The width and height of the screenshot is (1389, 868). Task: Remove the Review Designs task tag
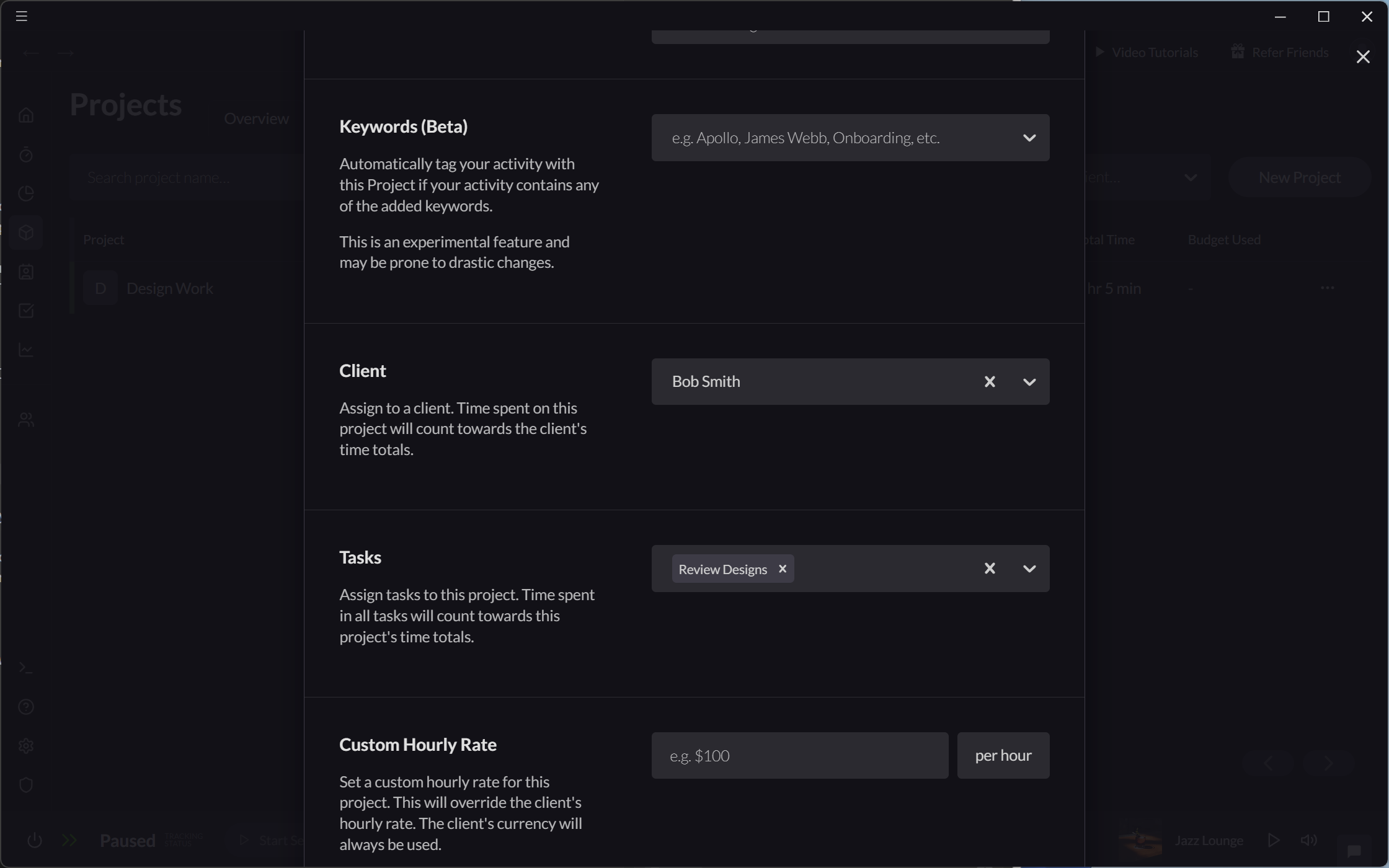(x=782, y=569)
